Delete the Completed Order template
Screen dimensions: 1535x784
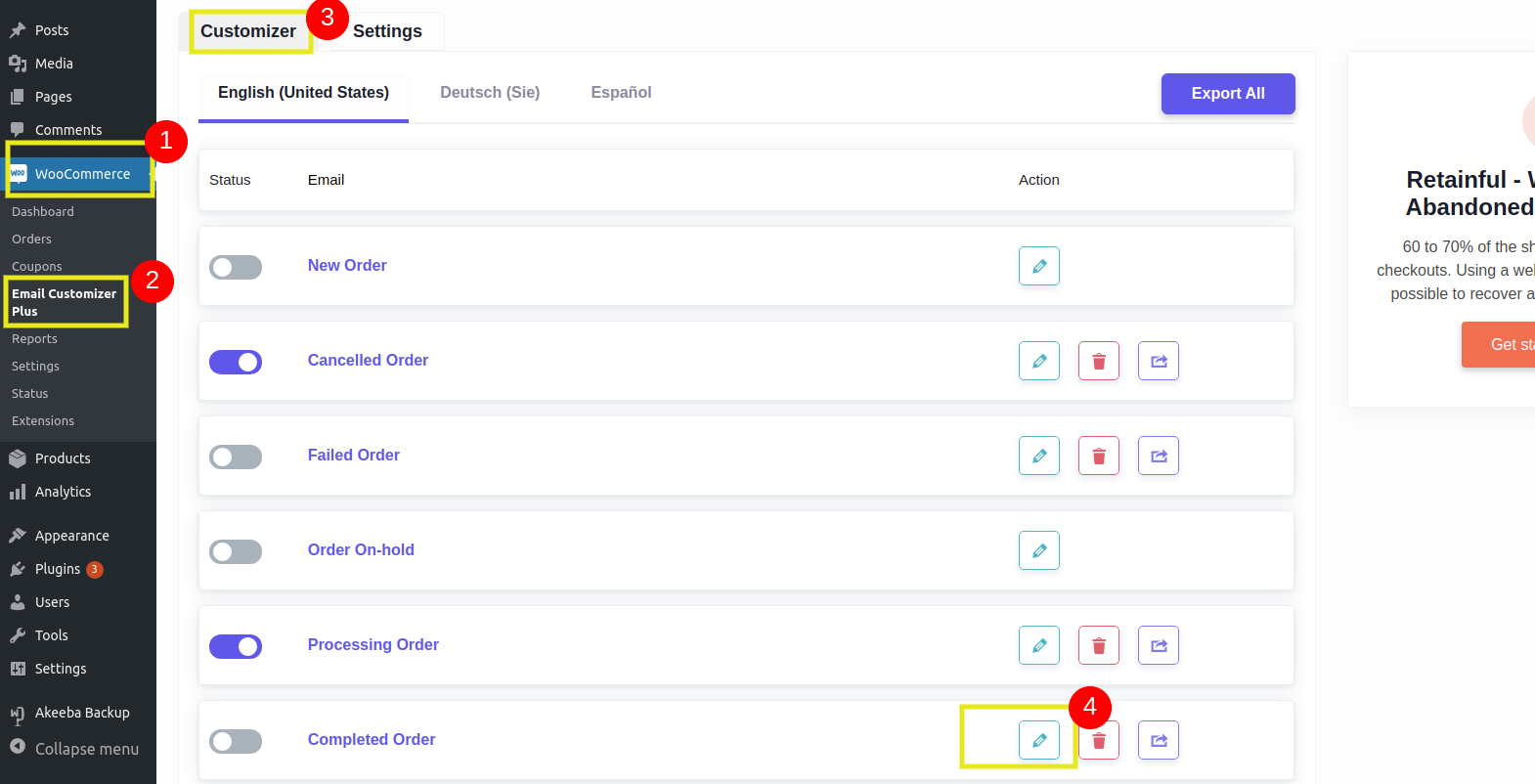click(1099, 740)
